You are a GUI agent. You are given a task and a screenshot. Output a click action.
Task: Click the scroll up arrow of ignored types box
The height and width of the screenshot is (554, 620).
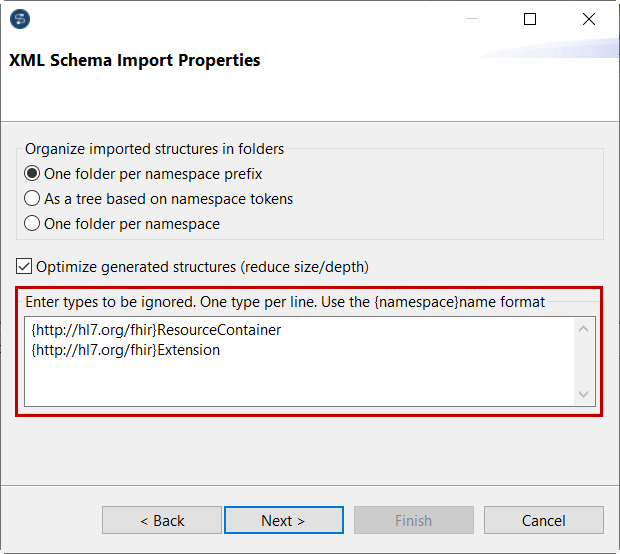point(585,329)
